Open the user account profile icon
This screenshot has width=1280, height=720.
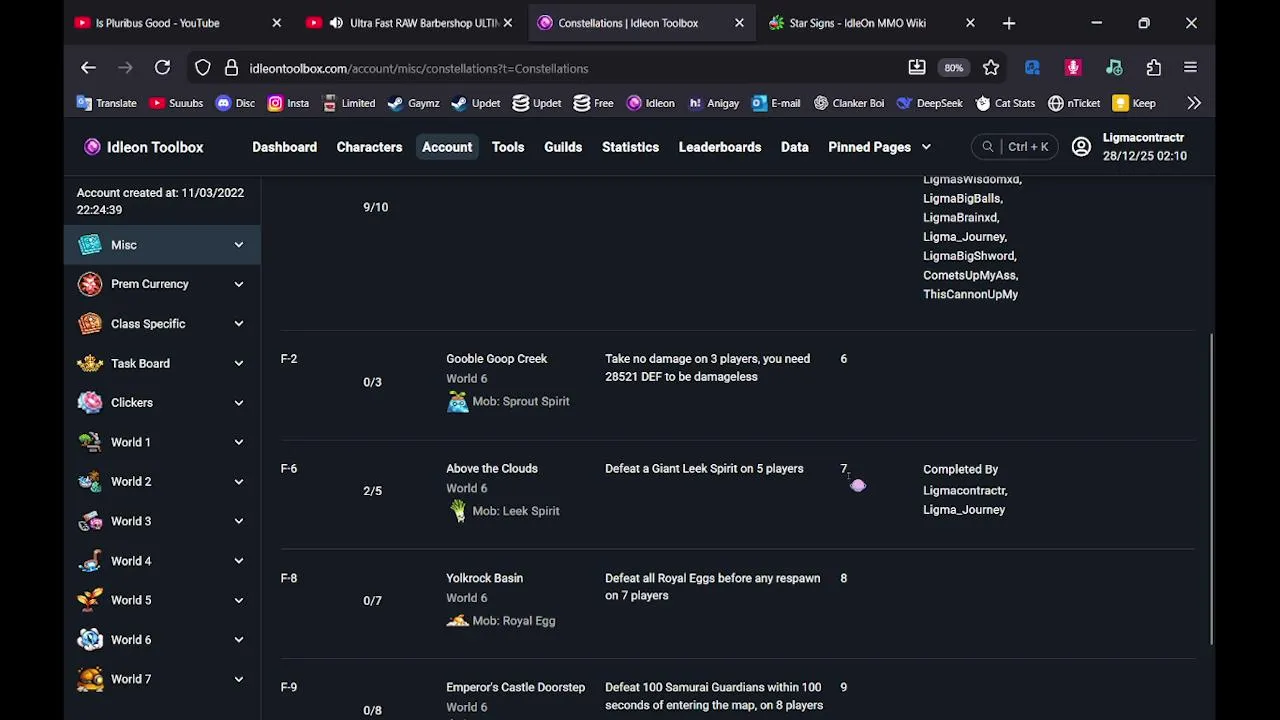(x=1081, y=147)
